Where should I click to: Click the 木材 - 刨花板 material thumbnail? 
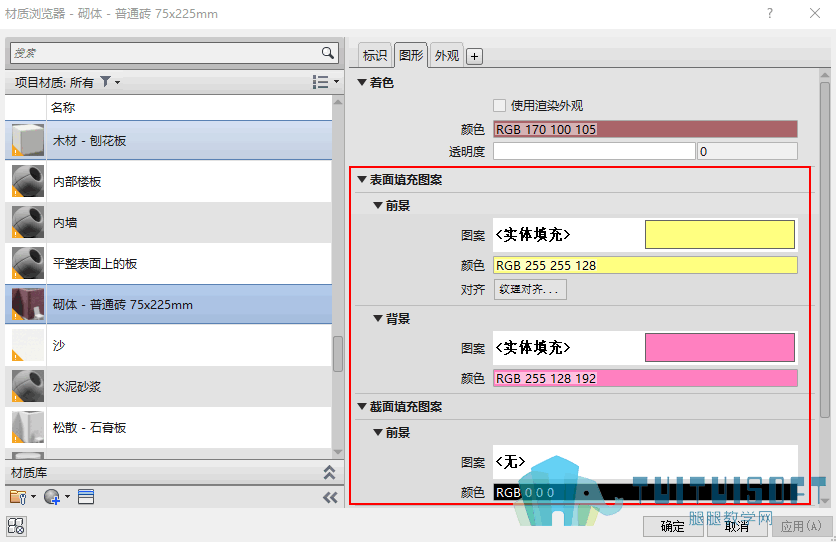(28, 140)
